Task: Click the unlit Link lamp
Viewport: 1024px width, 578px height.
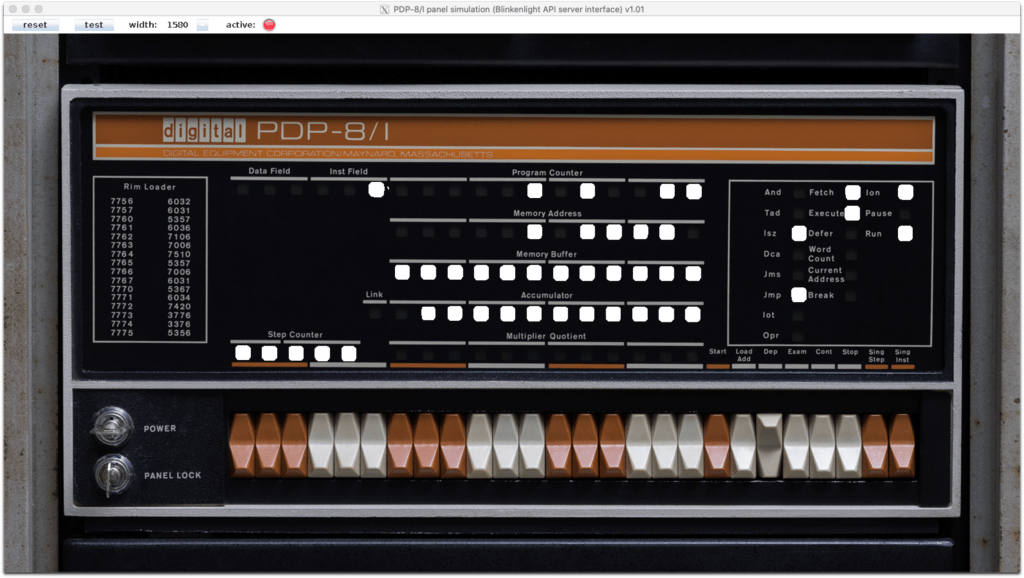Action: [x=375, y=314]
